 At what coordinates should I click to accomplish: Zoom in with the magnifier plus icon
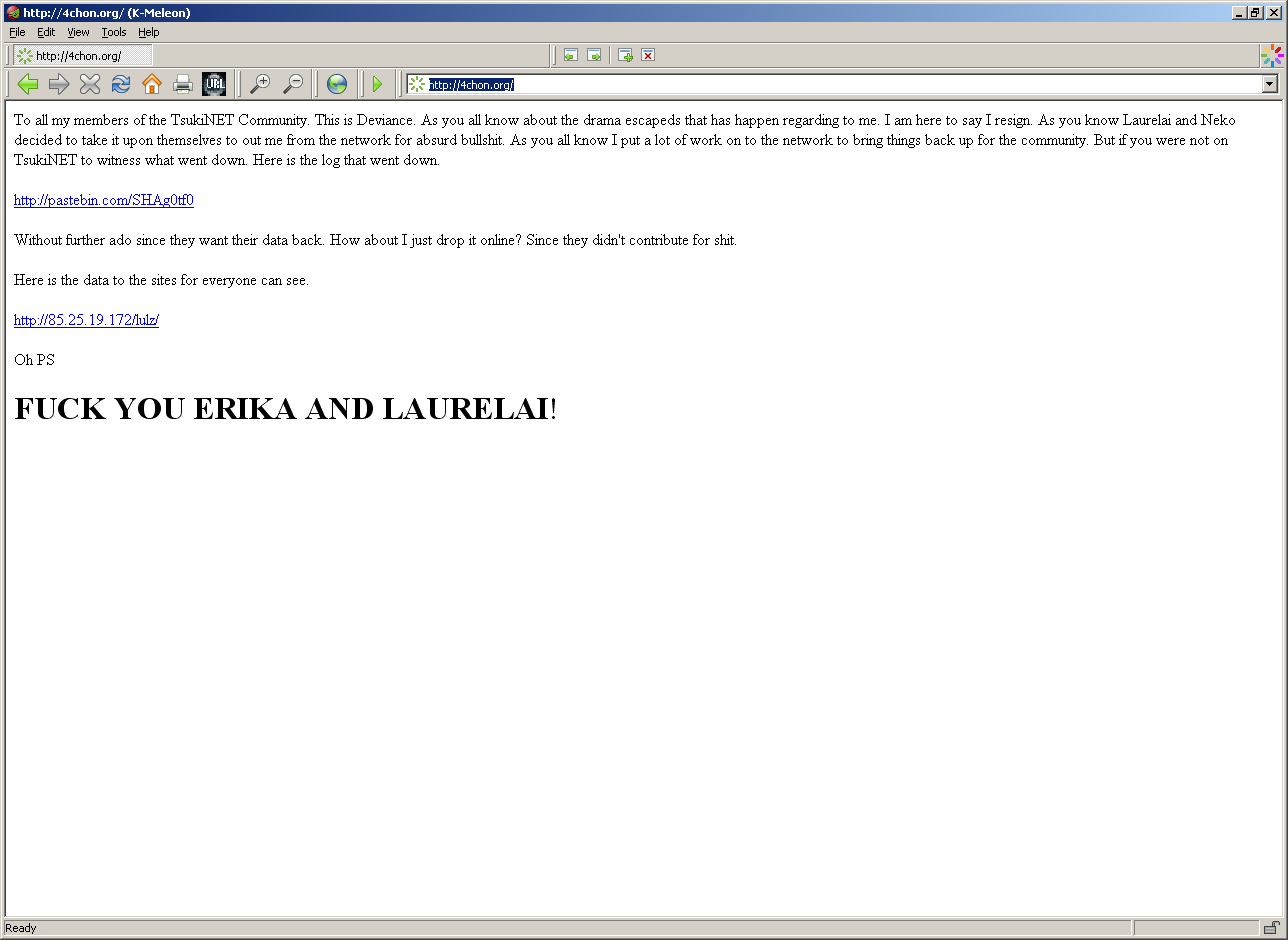[x=260, y=84]
